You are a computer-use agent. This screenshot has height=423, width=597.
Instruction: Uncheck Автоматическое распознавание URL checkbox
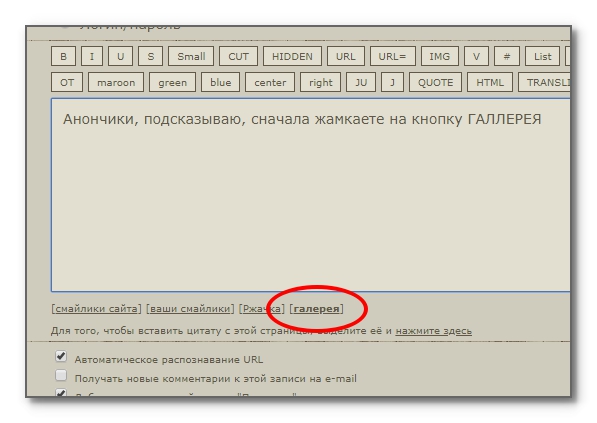pyautogui.click(x=61, y=356)
